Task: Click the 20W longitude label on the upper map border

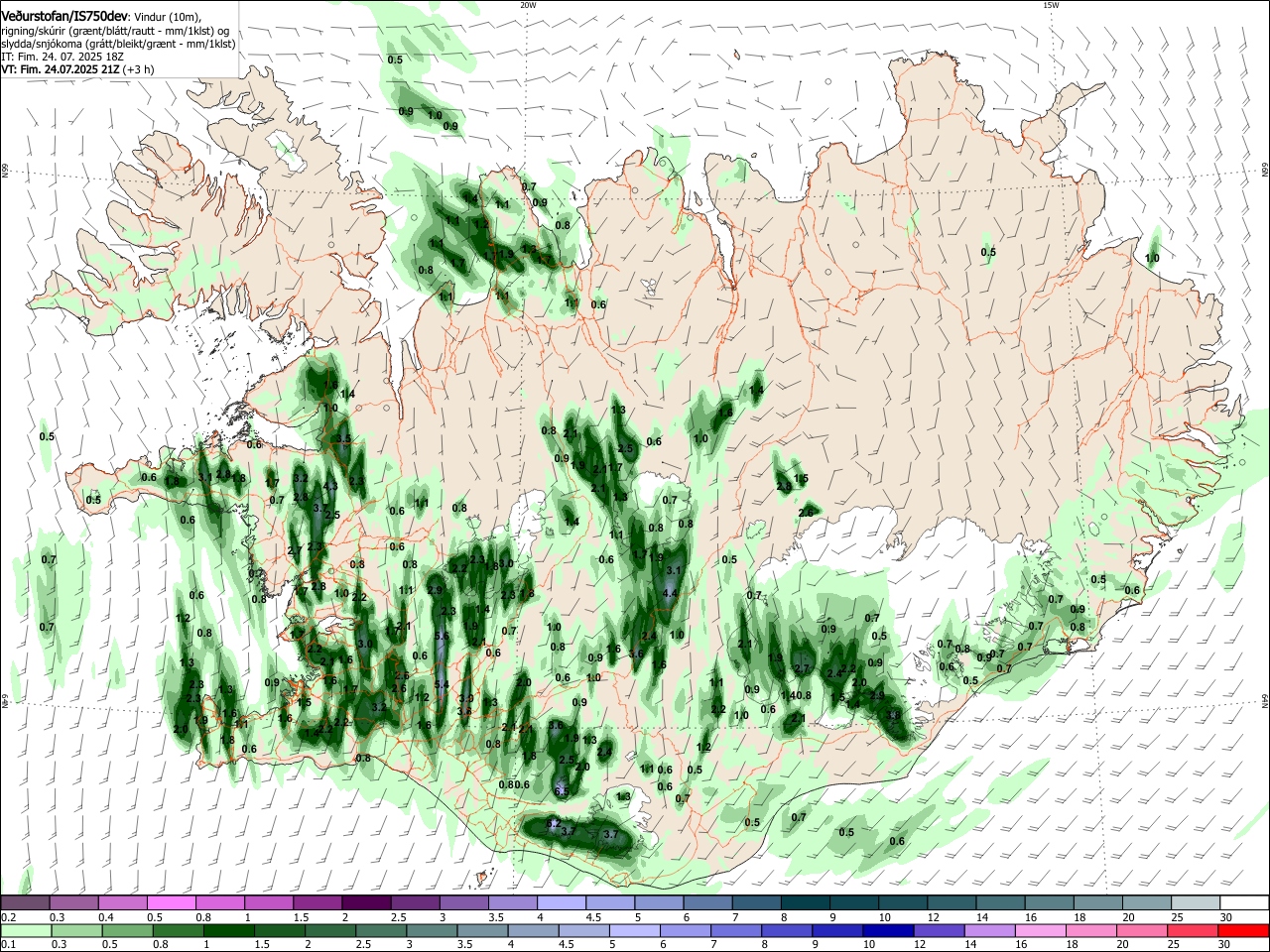Action: click(x=528, y=5)
